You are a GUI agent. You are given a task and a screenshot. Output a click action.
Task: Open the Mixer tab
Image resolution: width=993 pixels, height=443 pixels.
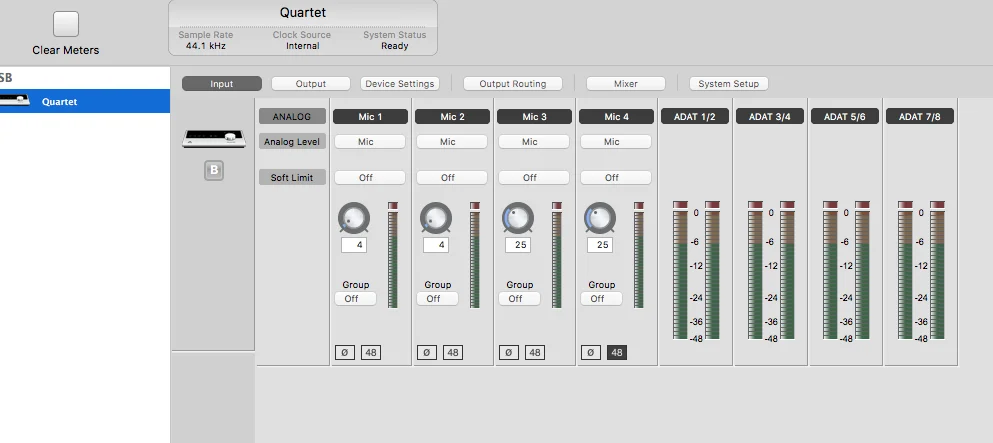pos(626,84)
